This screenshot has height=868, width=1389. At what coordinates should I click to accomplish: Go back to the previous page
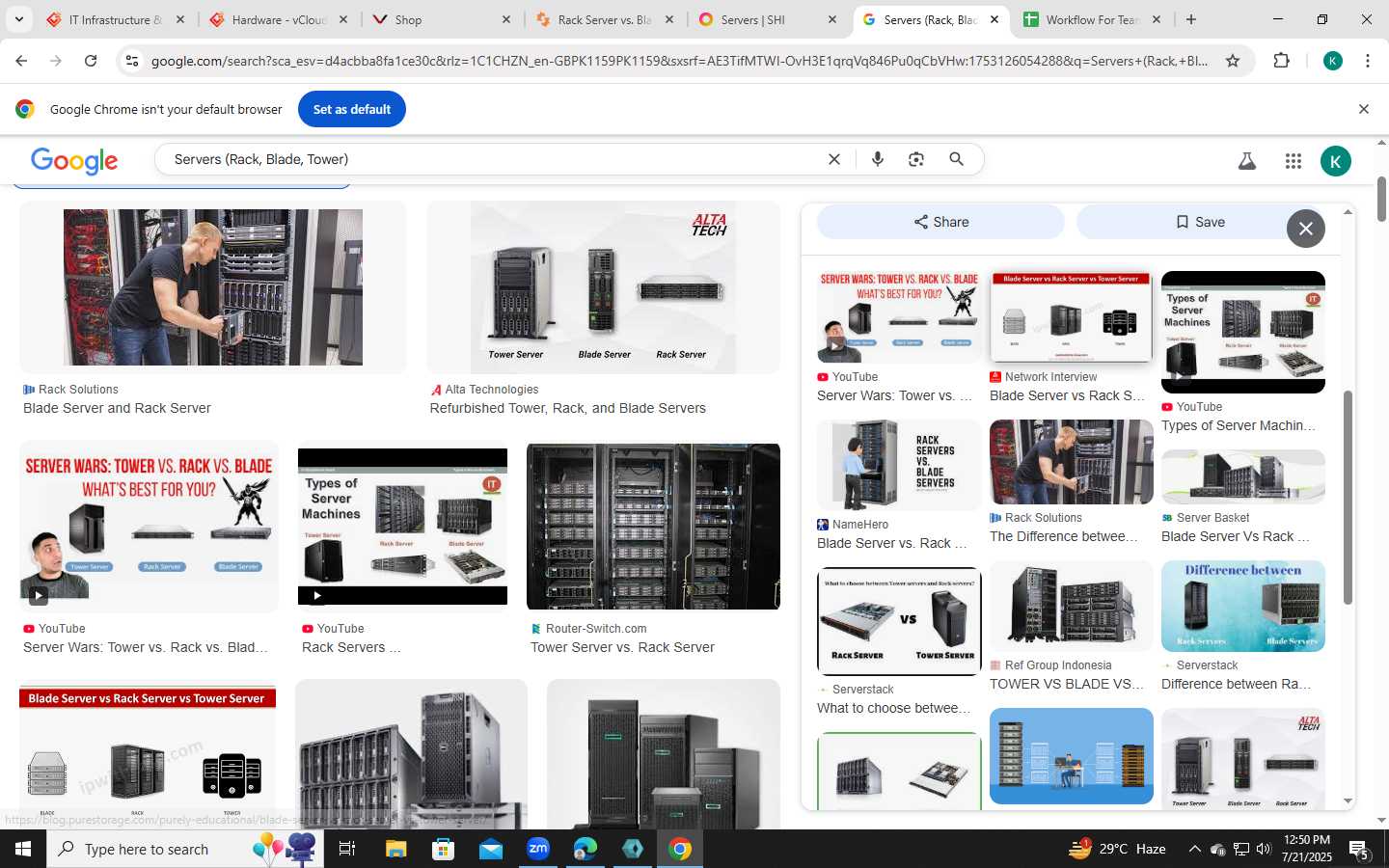tap(21, 61)
